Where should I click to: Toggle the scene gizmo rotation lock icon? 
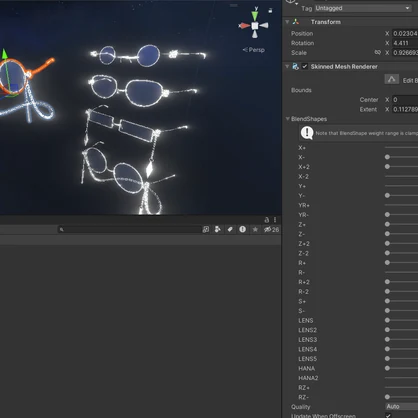tap(270, 11)
